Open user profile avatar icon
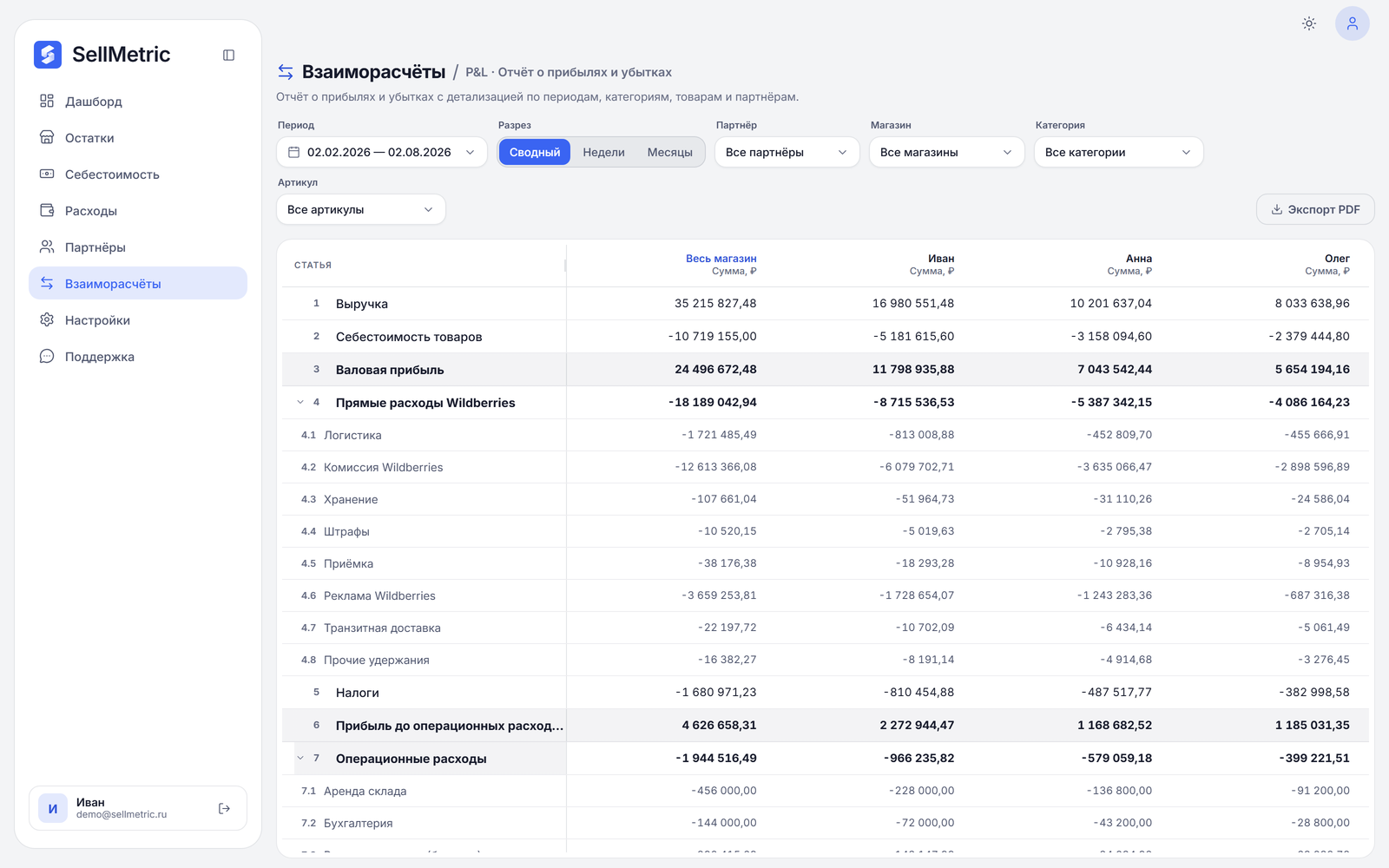Screen dimensions: 1389x868 click(x=1353, y=23)
